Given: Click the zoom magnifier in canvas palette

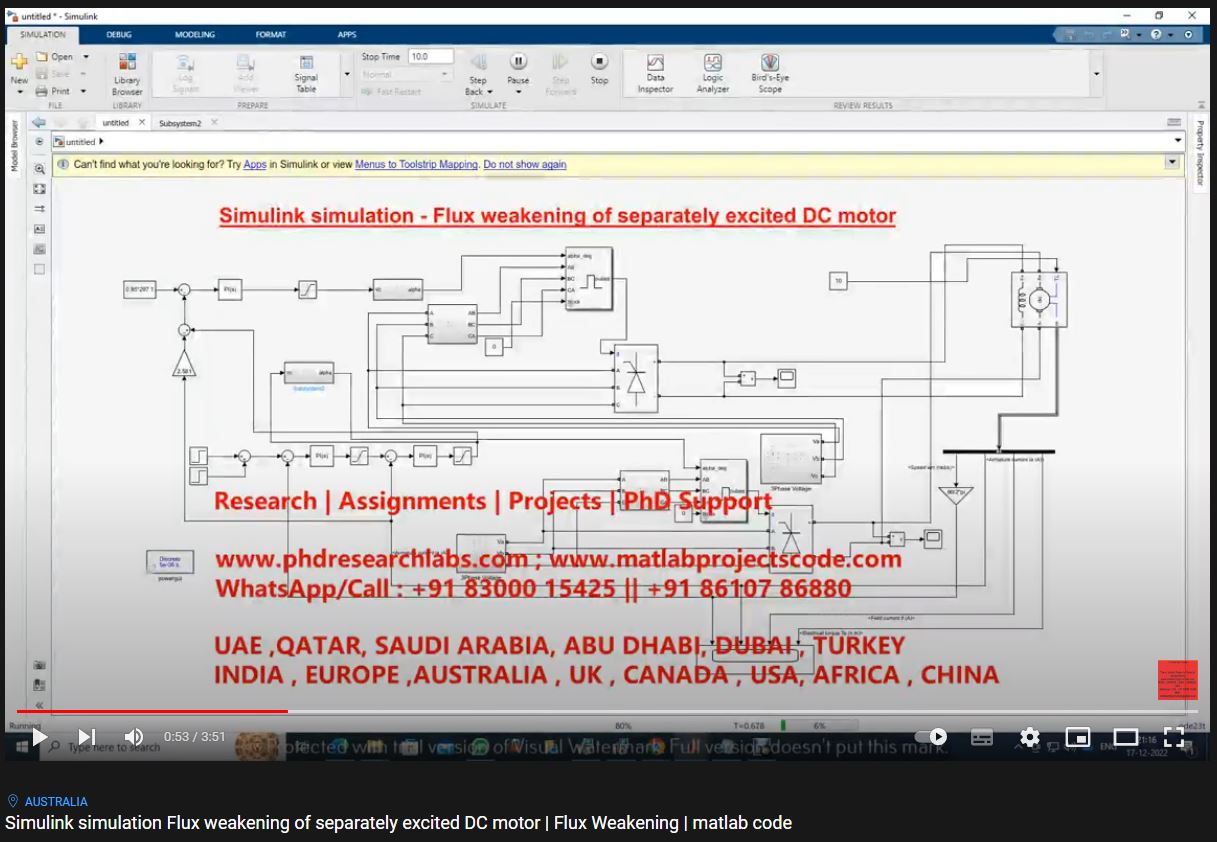Looking at the screenshot, I should pos(40,169).
